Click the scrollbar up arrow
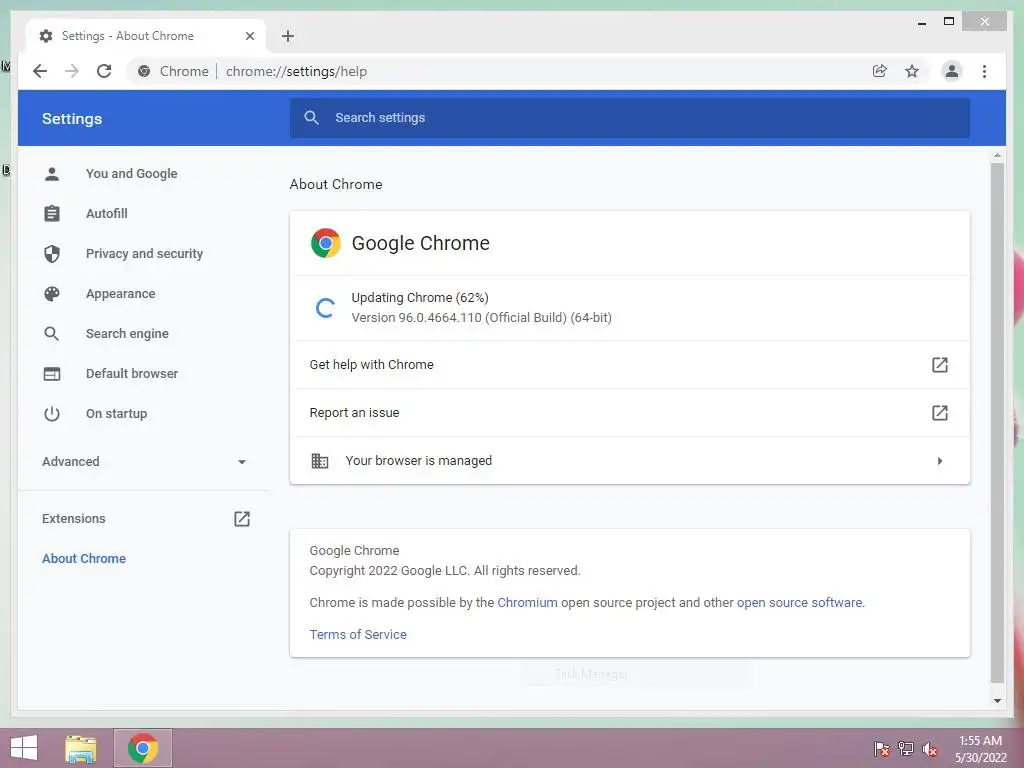The width and height of the screenshot is (1024, 768). pos(997,155)
